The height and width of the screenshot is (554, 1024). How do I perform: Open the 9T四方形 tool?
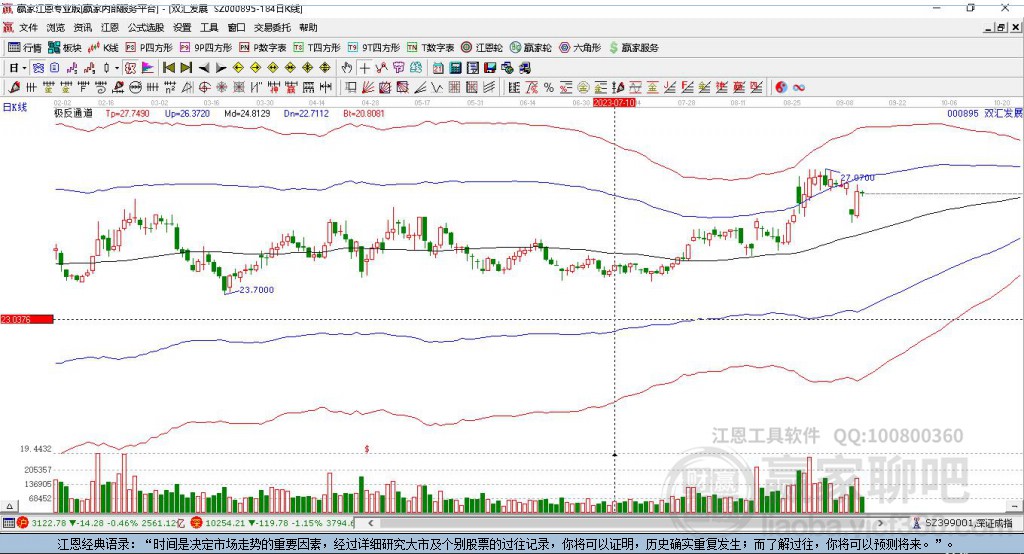pyautogui.click(x=374, y=48)
